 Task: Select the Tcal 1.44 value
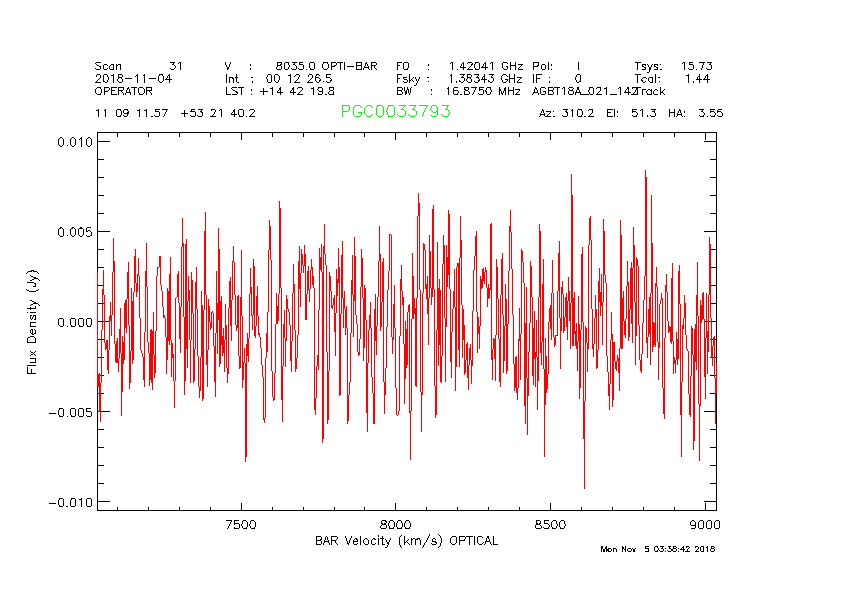[x=676, y=78]
